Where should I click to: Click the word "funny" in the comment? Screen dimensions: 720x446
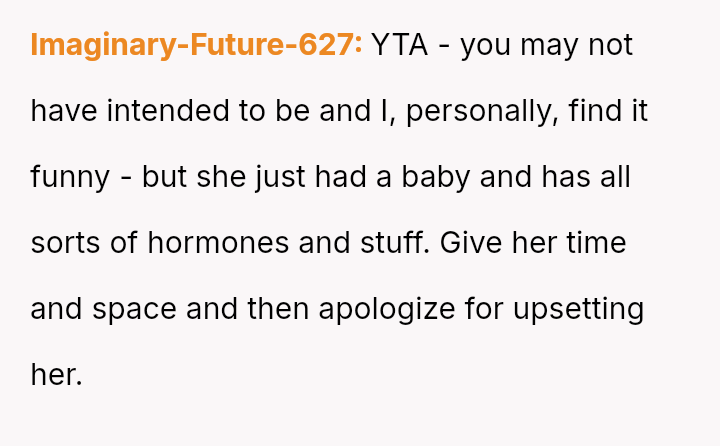70,177
